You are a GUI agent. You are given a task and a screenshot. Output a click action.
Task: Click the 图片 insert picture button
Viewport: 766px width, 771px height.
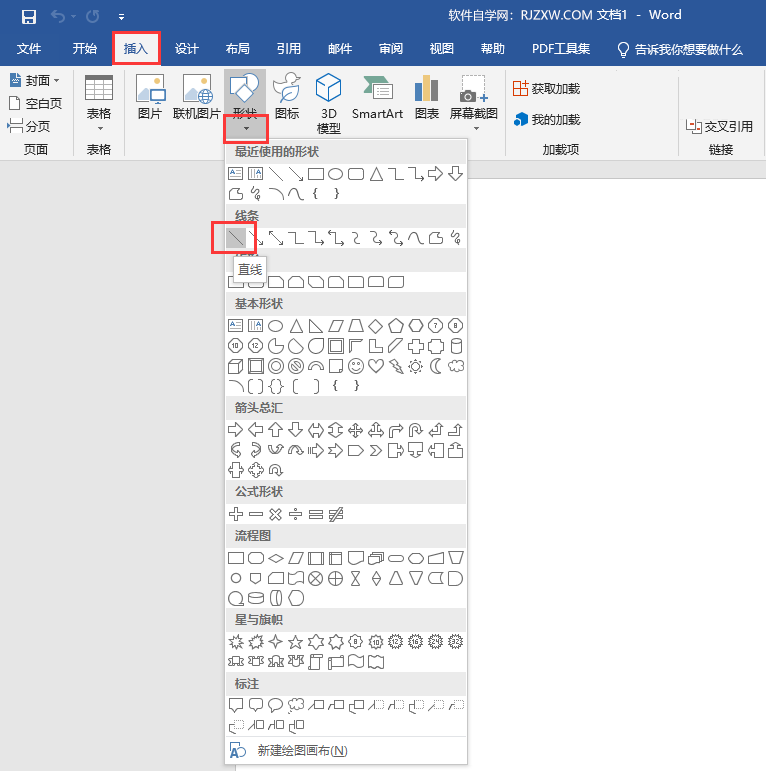coord(150,97)
